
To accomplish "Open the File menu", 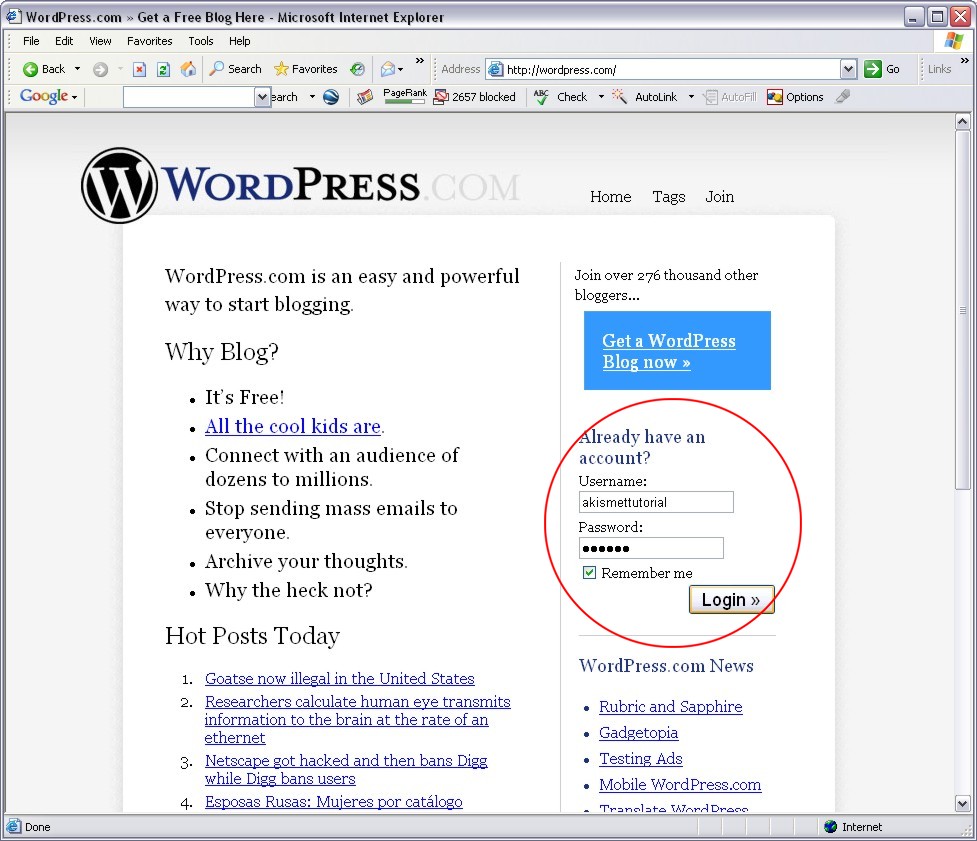I will coord(31,41).
